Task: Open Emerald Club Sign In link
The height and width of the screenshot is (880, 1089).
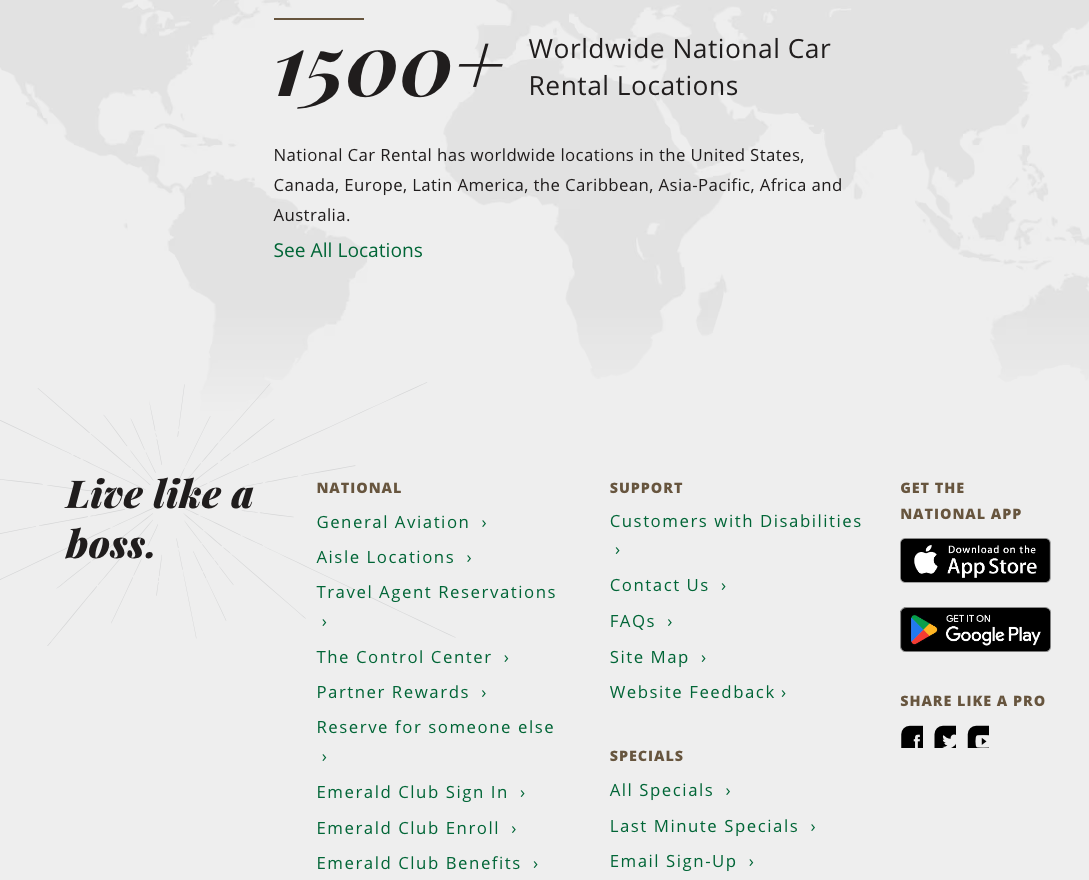Action: [422, 792]
